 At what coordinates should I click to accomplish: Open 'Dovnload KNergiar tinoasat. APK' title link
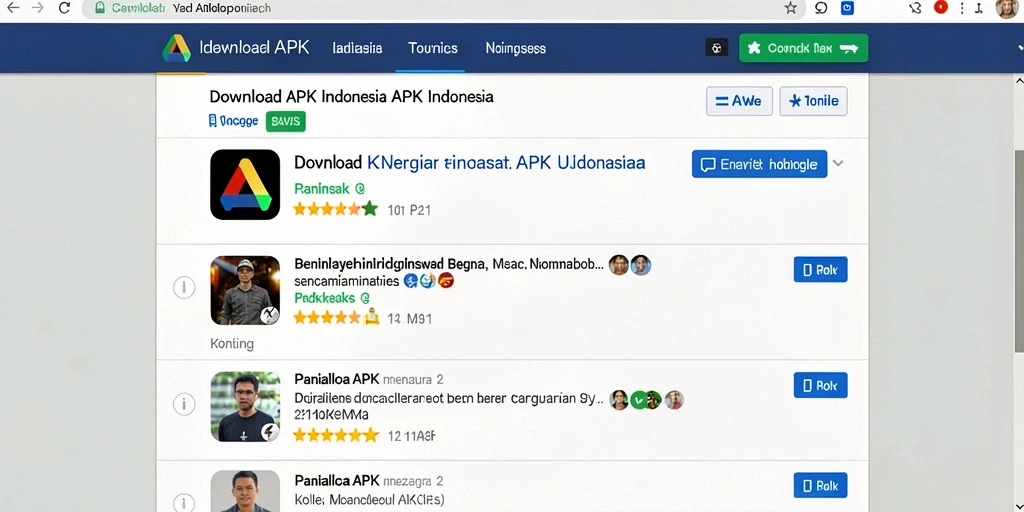[x=470, y=163]
